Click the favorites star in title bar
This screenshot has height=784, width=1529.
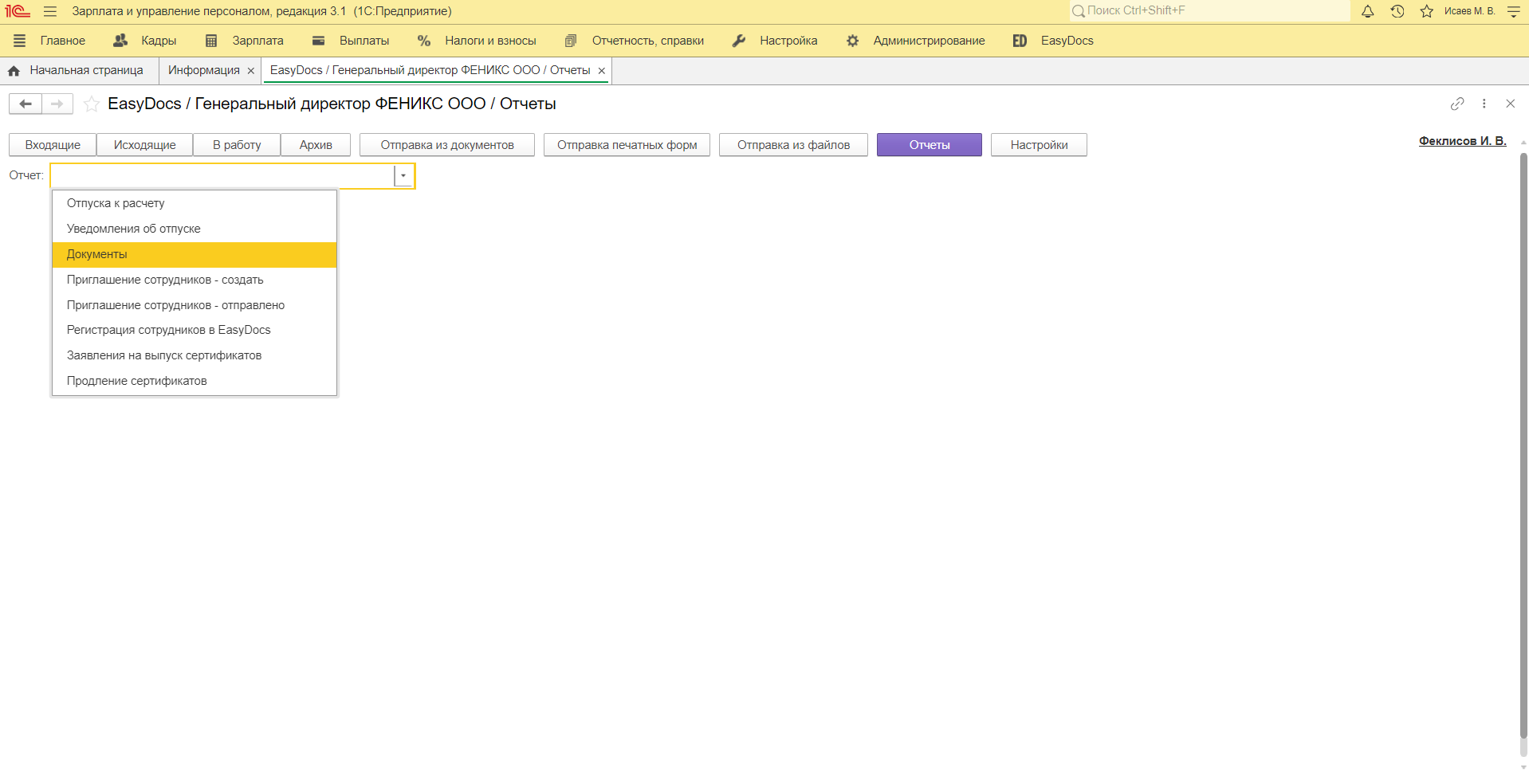click(x=1427, y=11)
